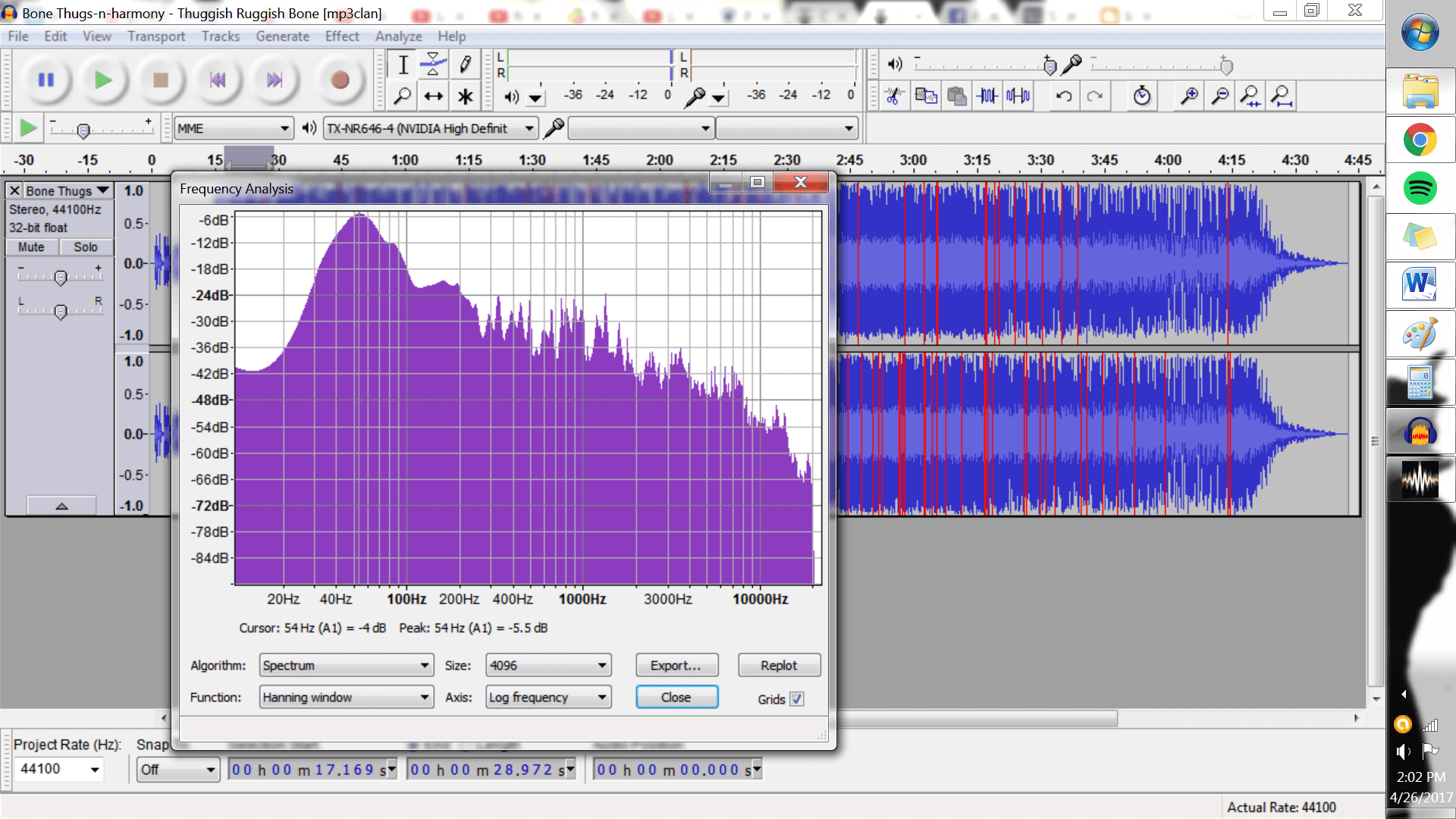This screenshot has height=819, width=1456.
Task: Select the Envelope tool
Action: (x=433, y=65)
